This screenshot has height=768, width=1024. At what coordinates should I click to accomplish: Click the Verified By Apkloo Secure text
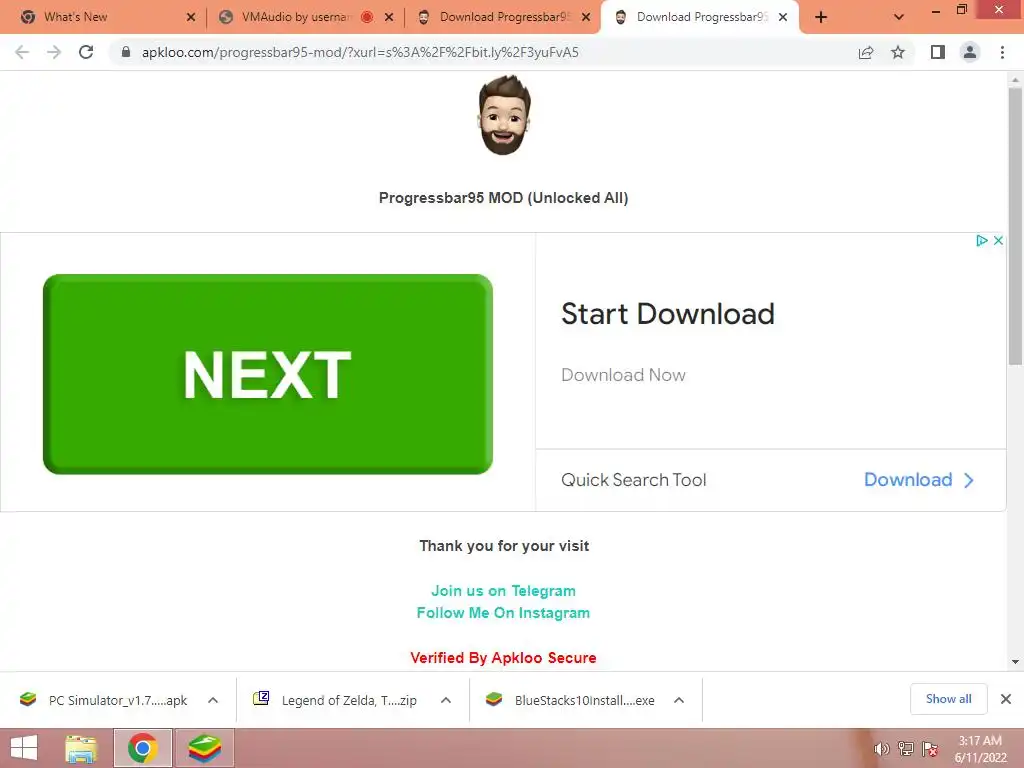point(504,658)
